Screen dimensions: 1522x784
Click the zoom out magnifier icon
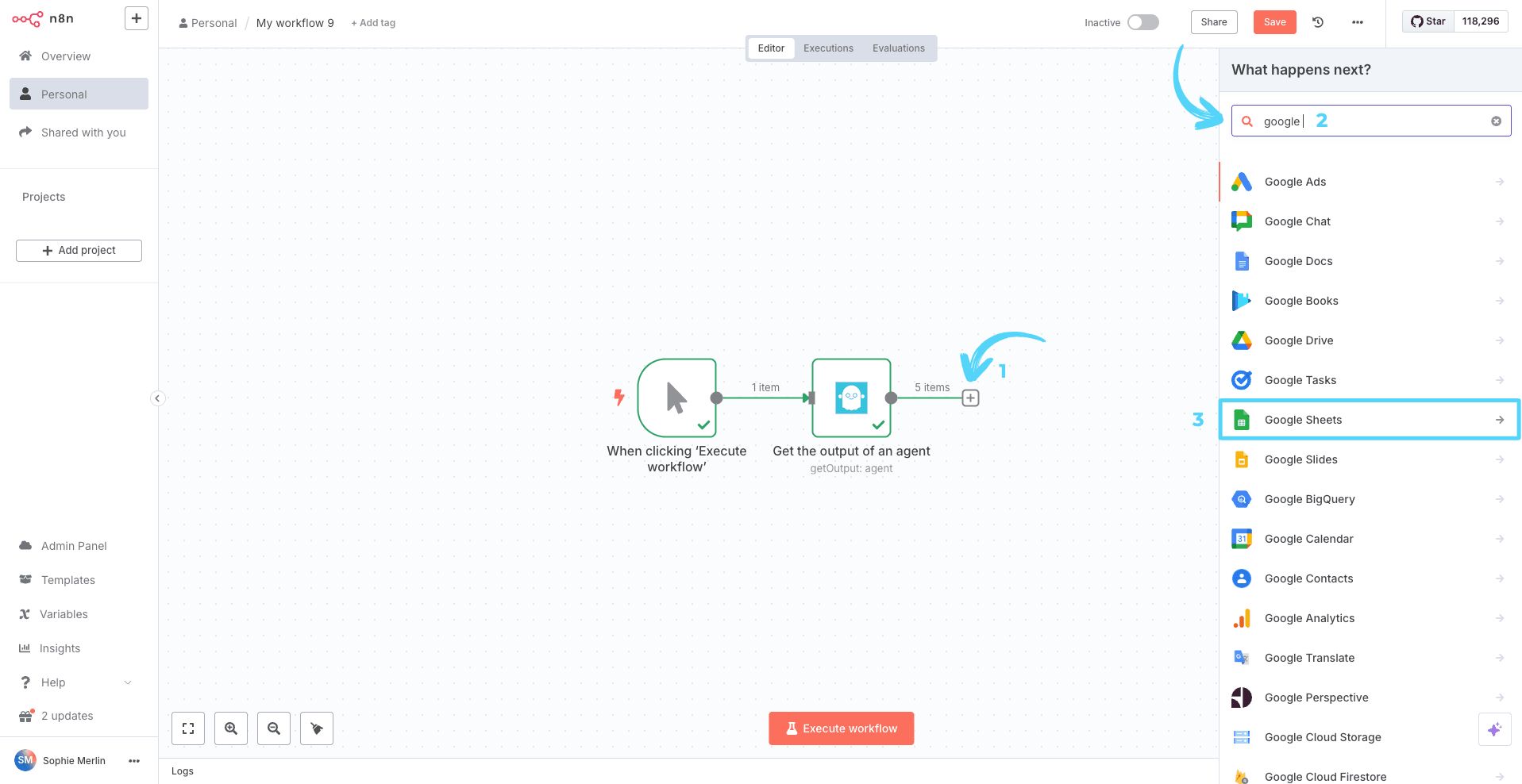(274, 728)
